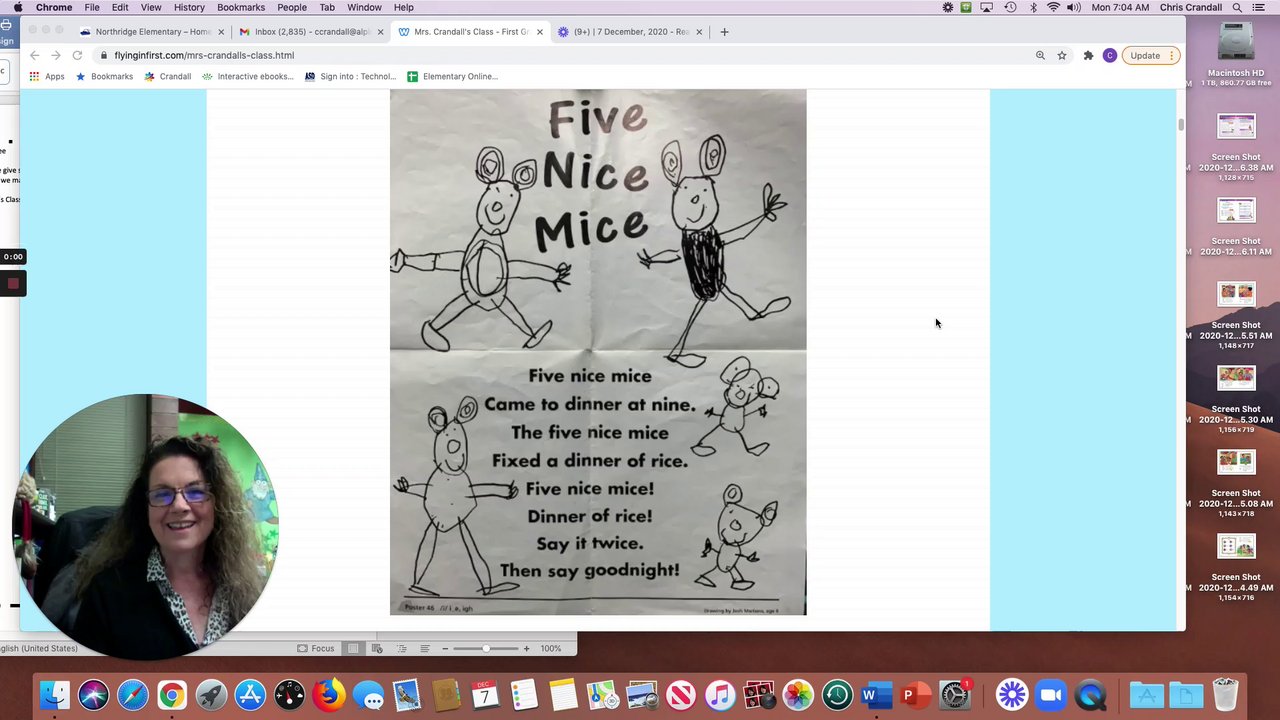Click the Wi-Fi status icon in menu bar
Screen dimensions: 1280x720
[x=1053, y=7]
